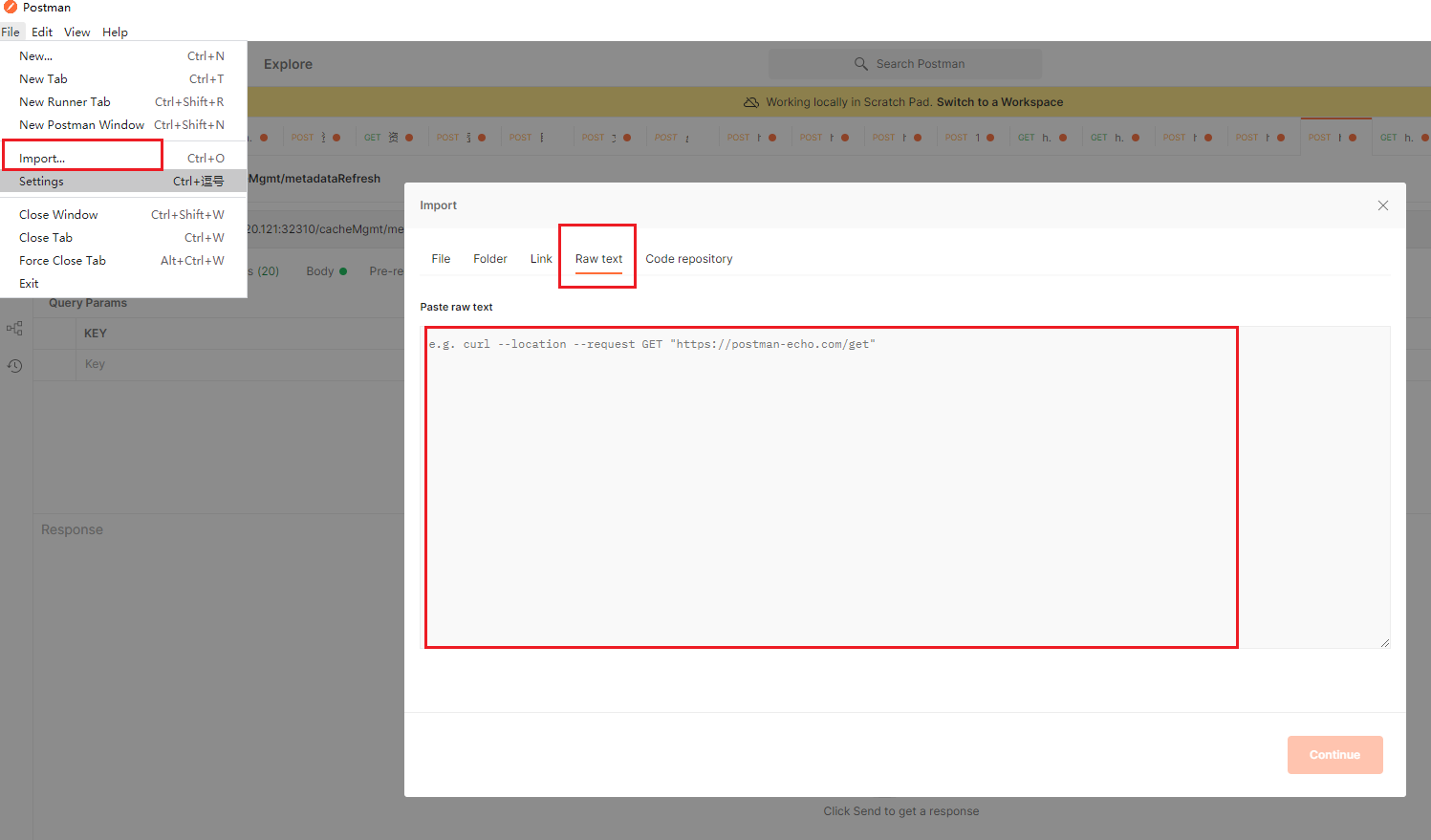Select New Runner Tab menu entry

[x=123, y=102]
